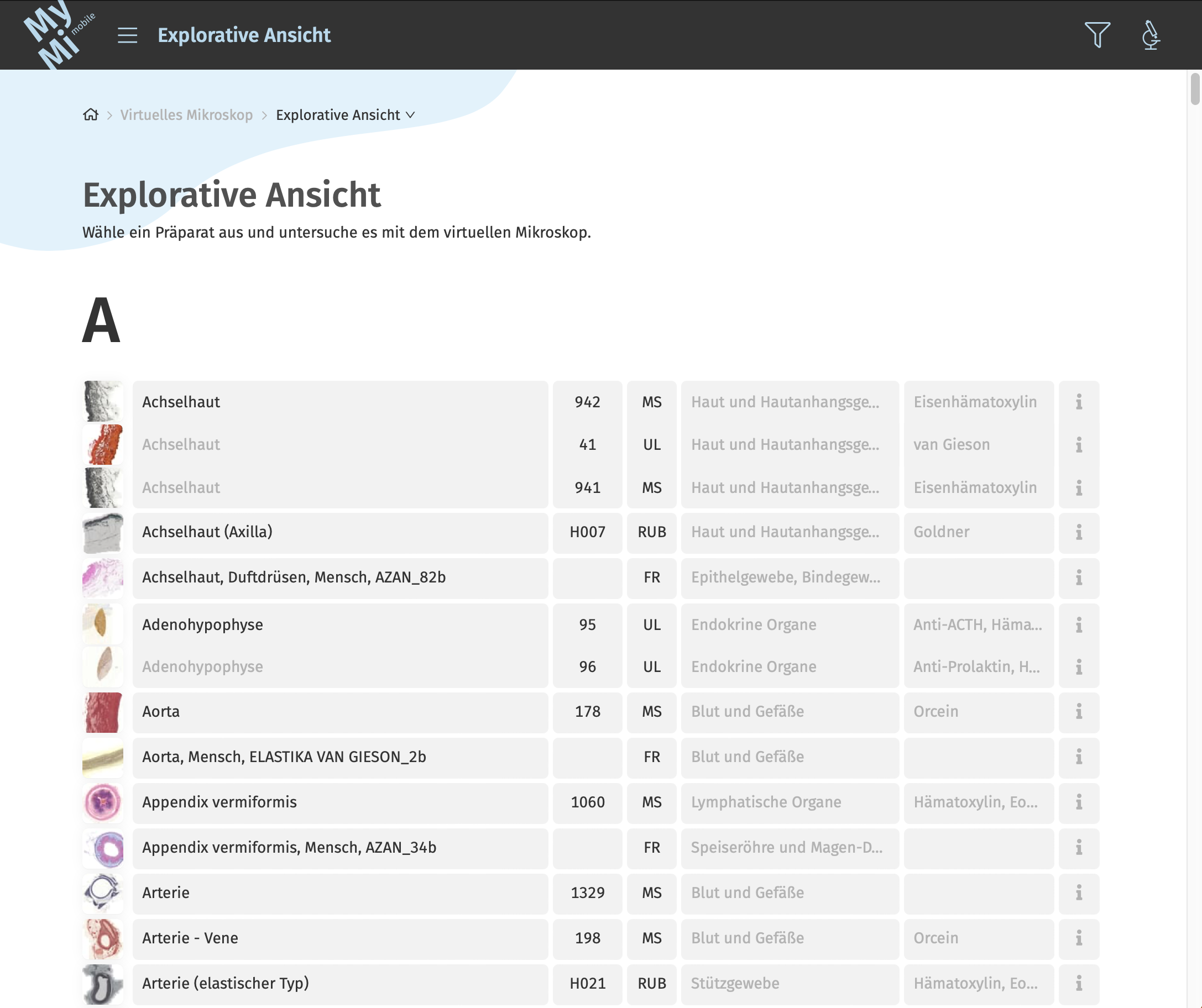Click the microscope icon in header
The height and width of the screenshot is (1008, 1202).
1150,35
